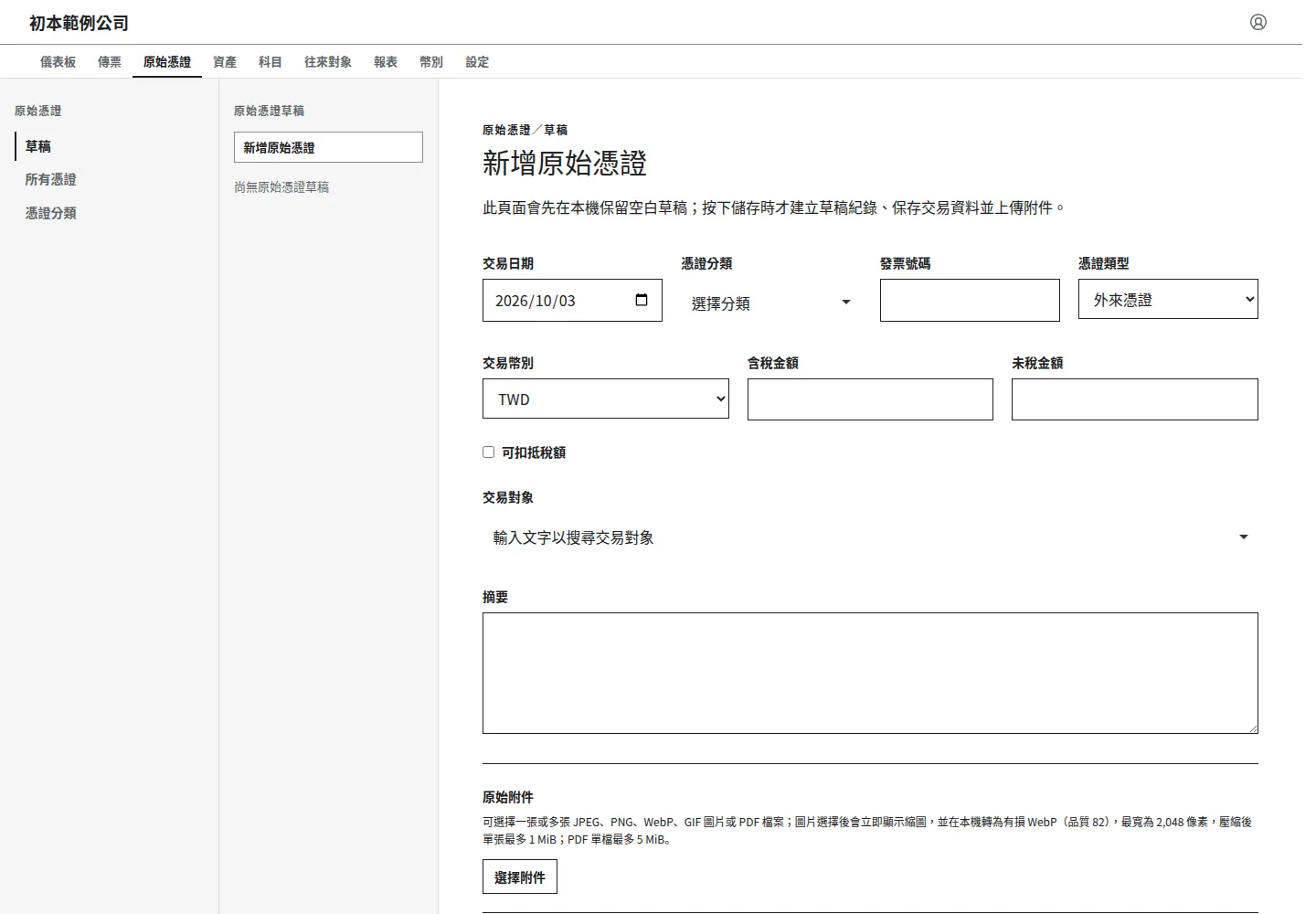Open the 憑證分類 選擇分類 dropdown

point(770,303)
